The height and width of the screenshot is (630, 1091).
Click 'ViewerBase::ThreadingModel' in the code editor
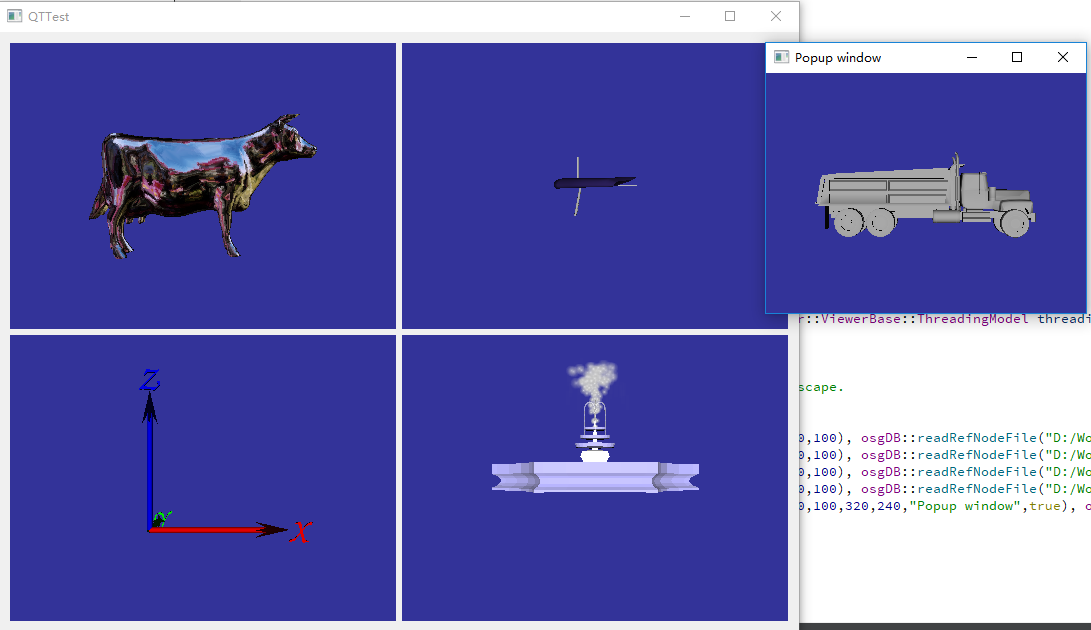pos(925,319)
